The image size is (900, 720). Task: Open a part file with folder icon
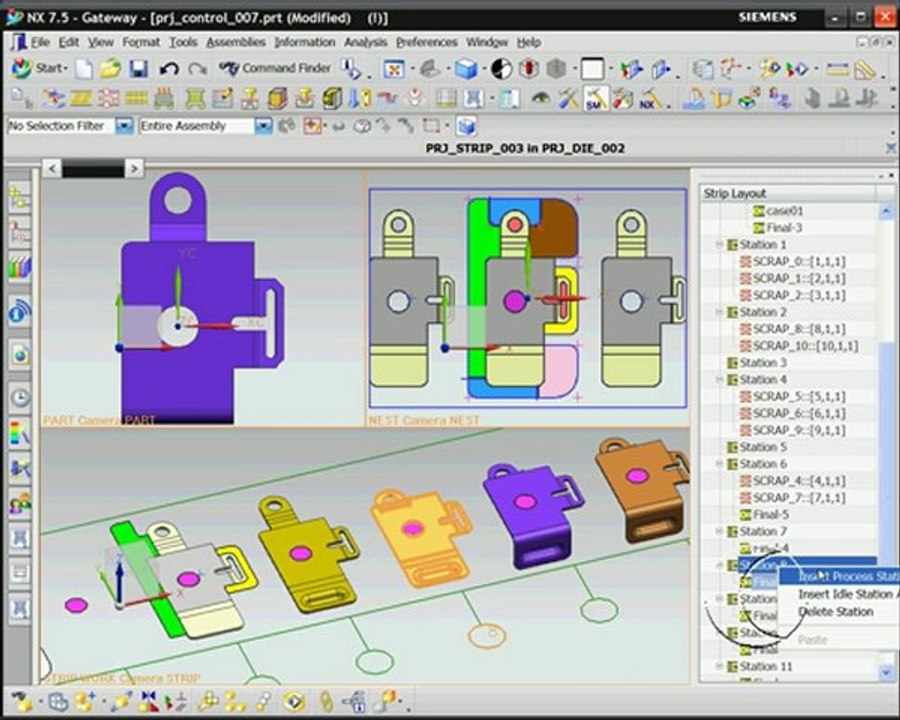(111, 69)
